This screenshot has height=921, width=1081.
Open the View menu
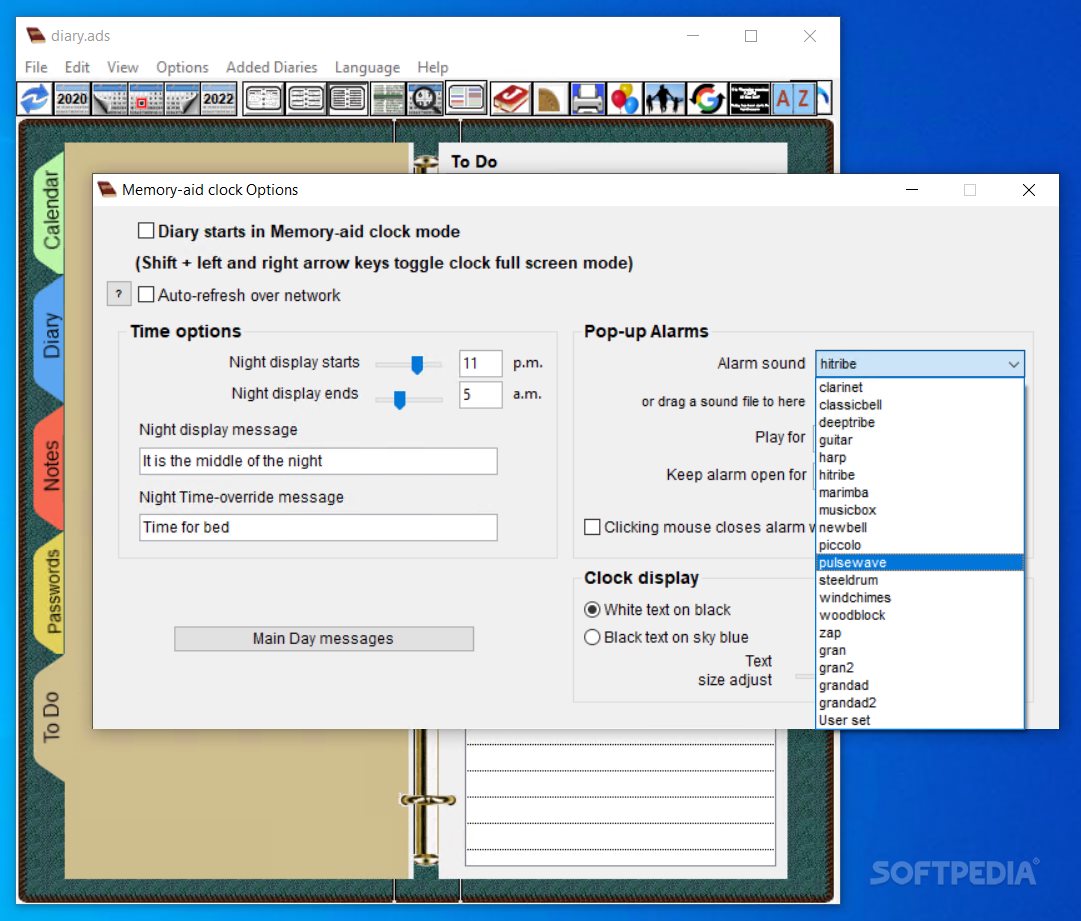point(123,67)
